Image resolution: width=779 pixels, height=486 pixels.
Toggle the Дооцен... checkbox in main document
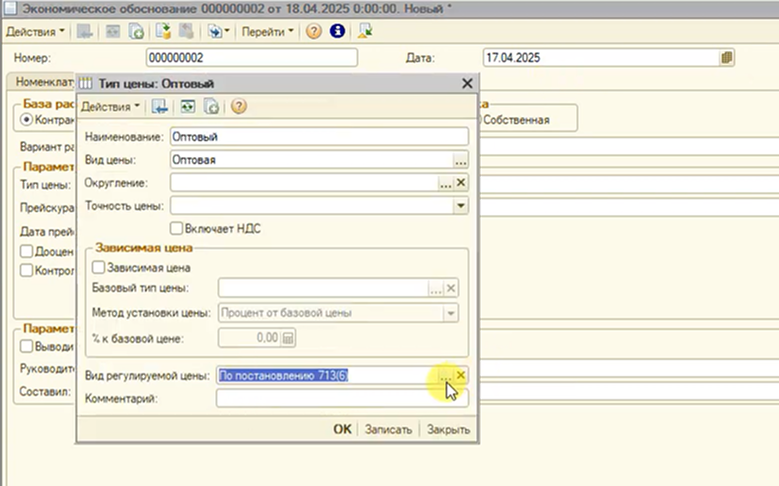pyautogui.click(x=26, y=251)
